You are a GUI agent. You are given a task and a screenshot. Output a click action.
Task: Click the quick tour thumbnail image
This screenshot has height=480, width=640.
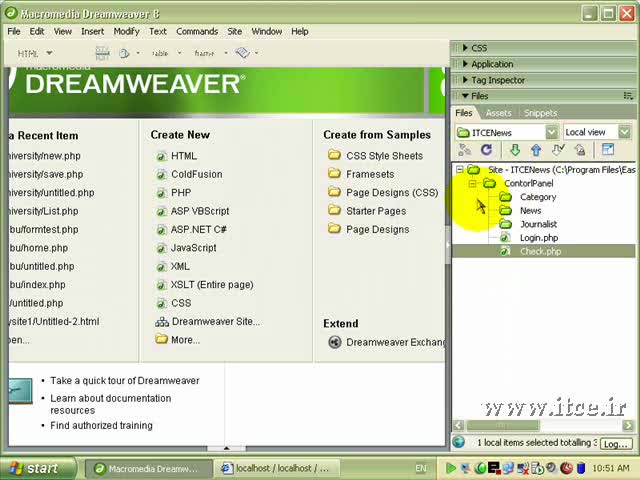20,391
